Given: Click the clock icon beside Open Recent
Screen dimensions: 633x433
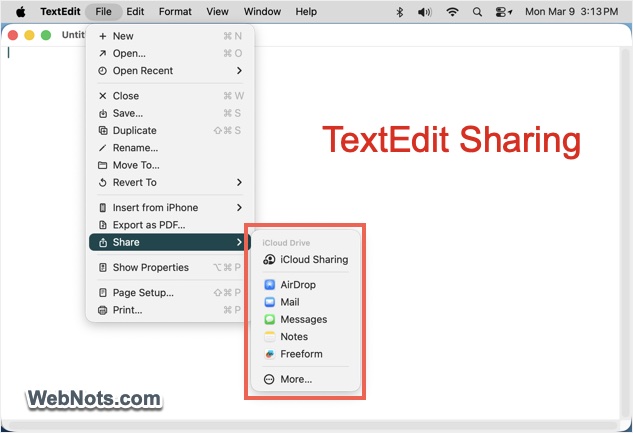Looking at the screenshot, I should pos(103,71).
